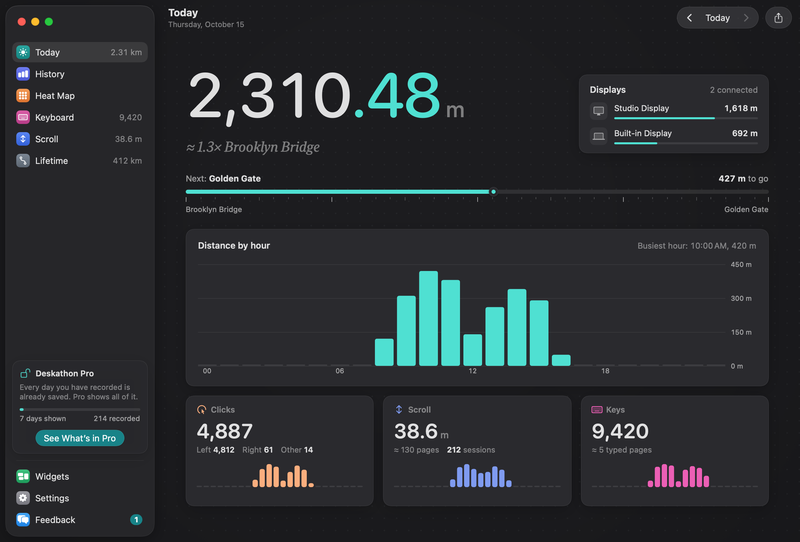Click the Deskathon Pro unlock icon
The height and width of the screenshot is (542, 800).
[x=25, y=373]
